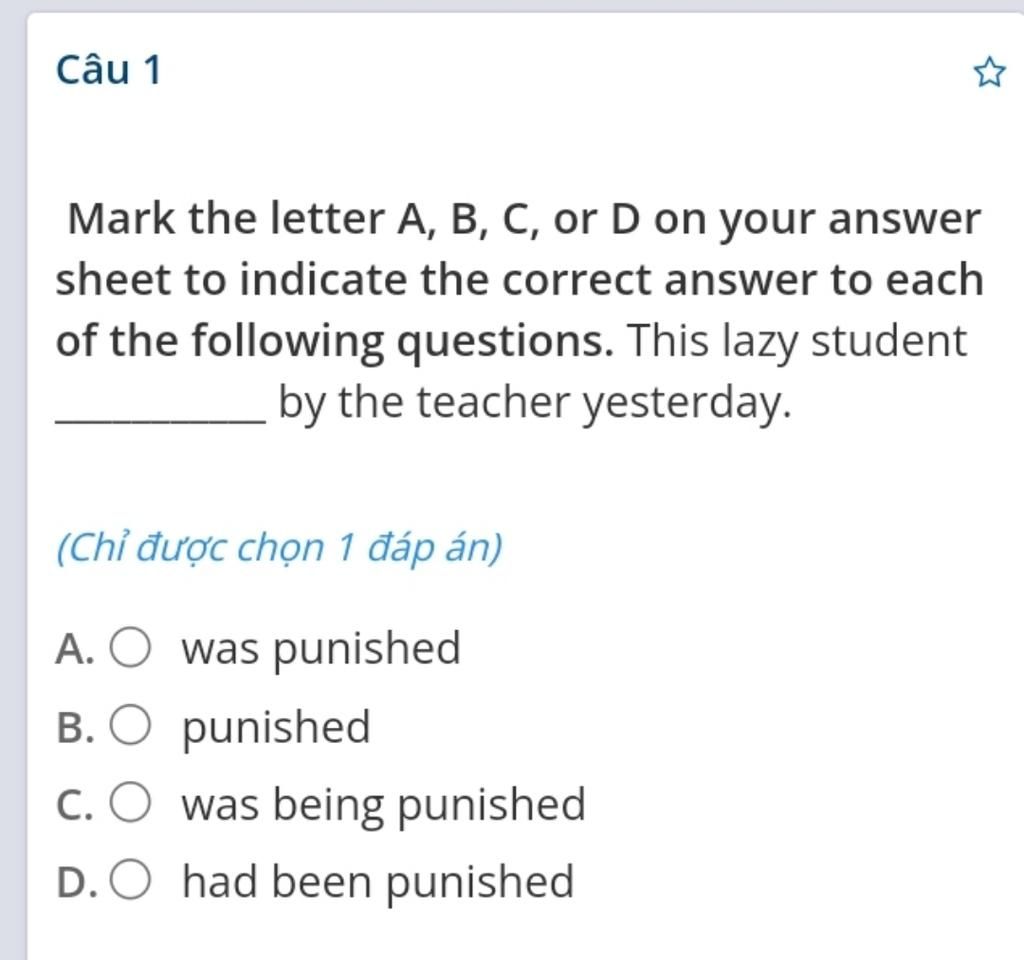Pick option C radio button
Viewport: 1024px width, 960px height.
pos(130,802)
